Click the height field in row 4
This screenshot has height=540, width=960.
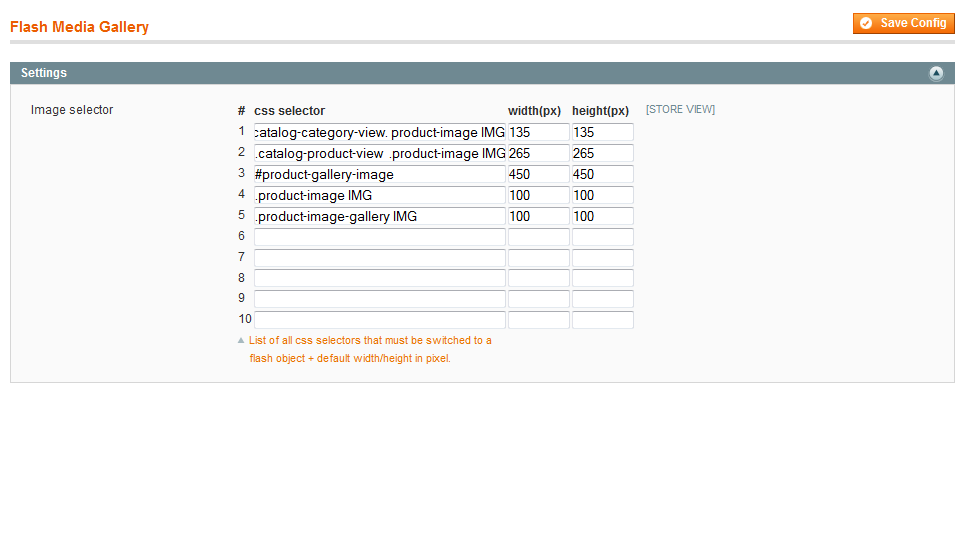tap(602, 195)
